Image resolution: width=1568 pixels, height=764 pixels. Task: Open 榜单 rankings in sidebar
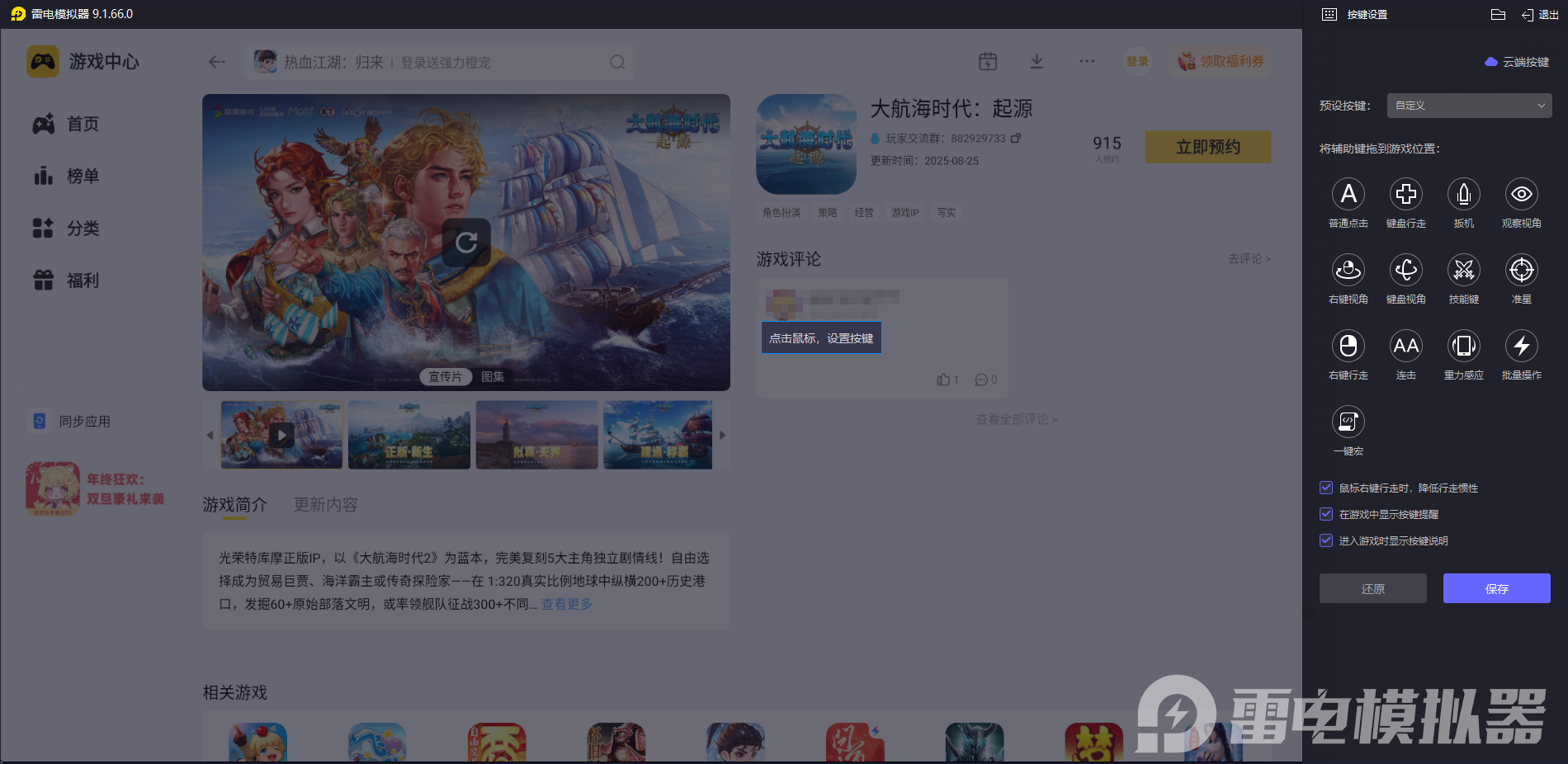coord(66,176)
